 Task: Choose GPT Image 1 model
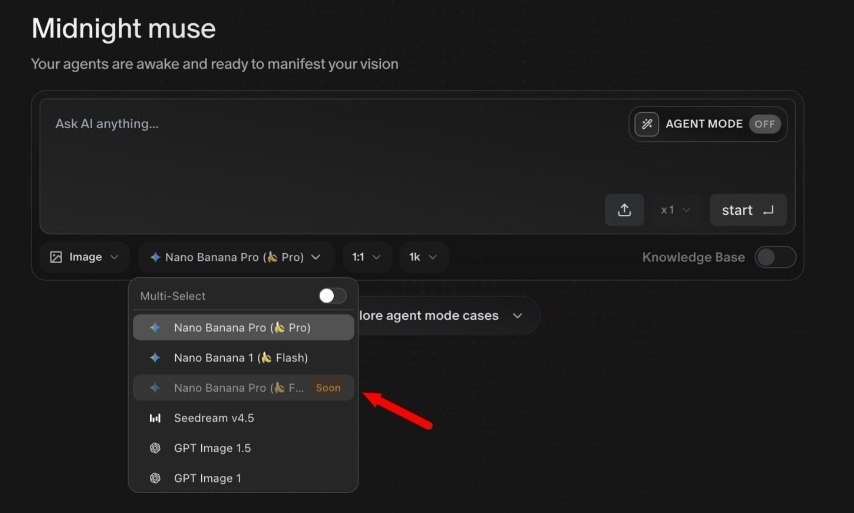[243, 478]
